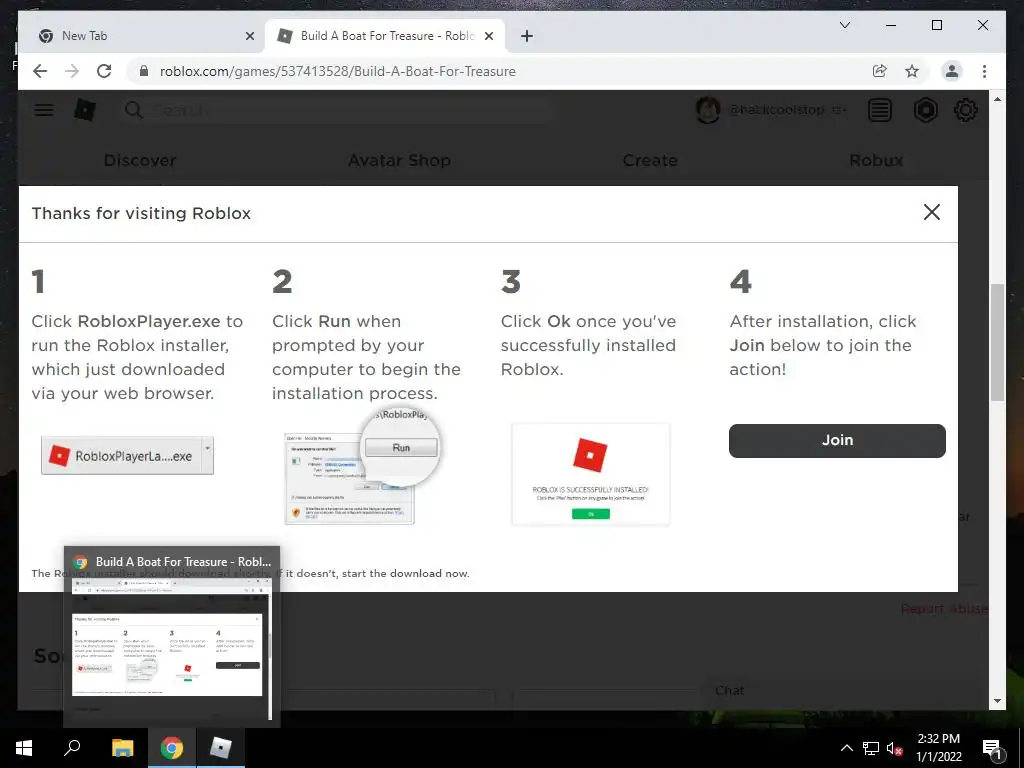Viewport: 1024px width, 768px height.
Task: Open the Windows notification center
Action: 993,748
